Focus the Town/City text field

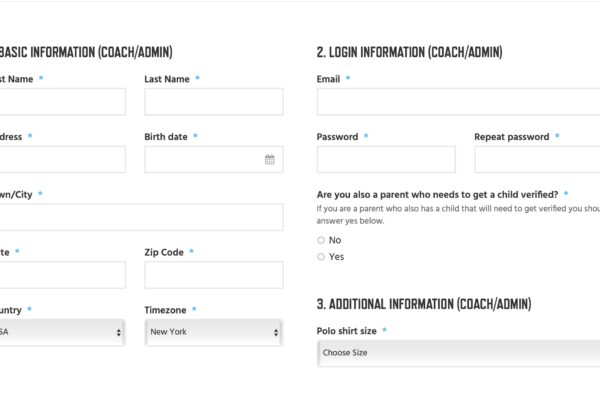coord(141,217)
